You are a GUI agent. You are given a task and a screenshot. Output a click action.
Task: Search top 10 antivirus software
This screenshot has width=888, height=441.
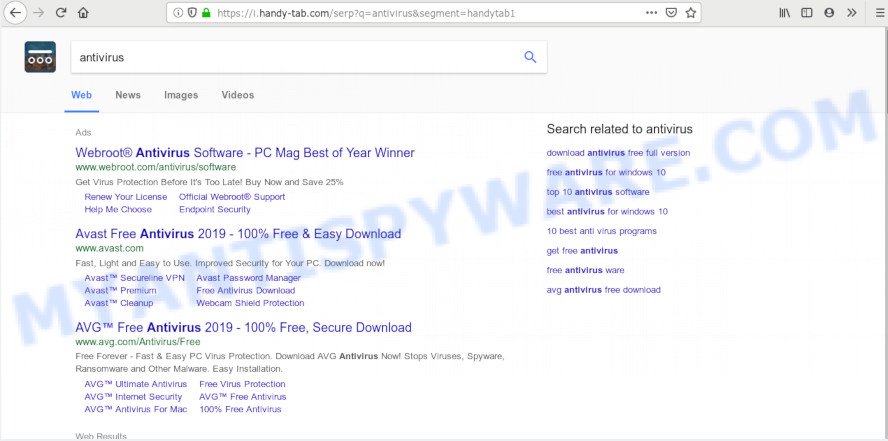click(x=598, y=192)
